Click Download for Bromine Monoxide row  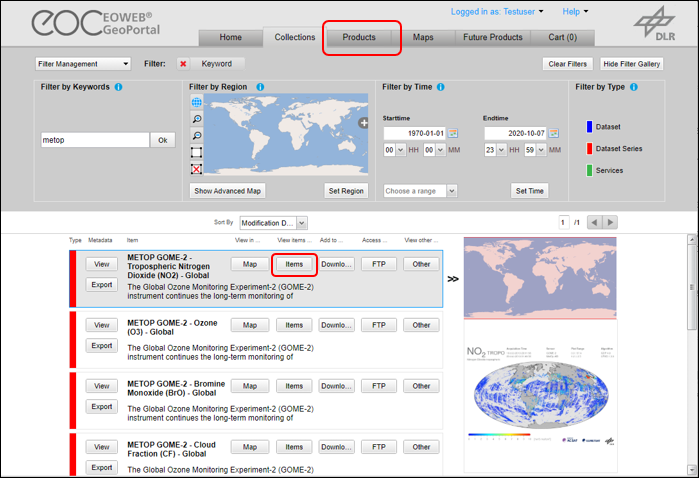(x=337, y=386)
